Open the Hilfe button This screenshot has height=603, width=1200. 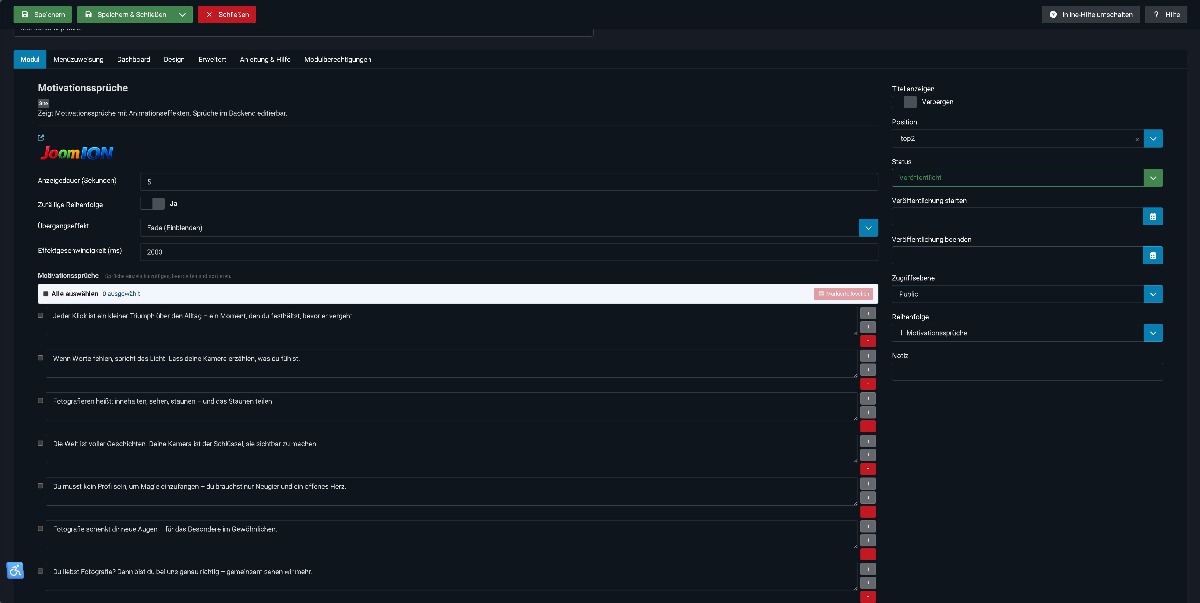1166,15
